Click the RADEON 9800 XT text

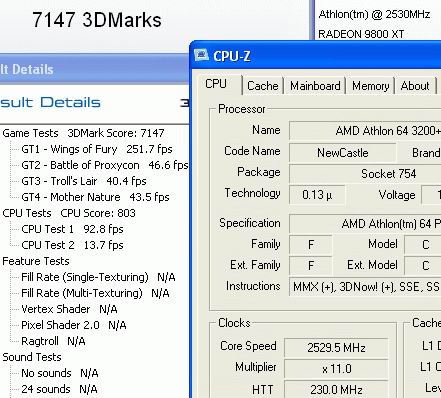[x=361, y=34]
